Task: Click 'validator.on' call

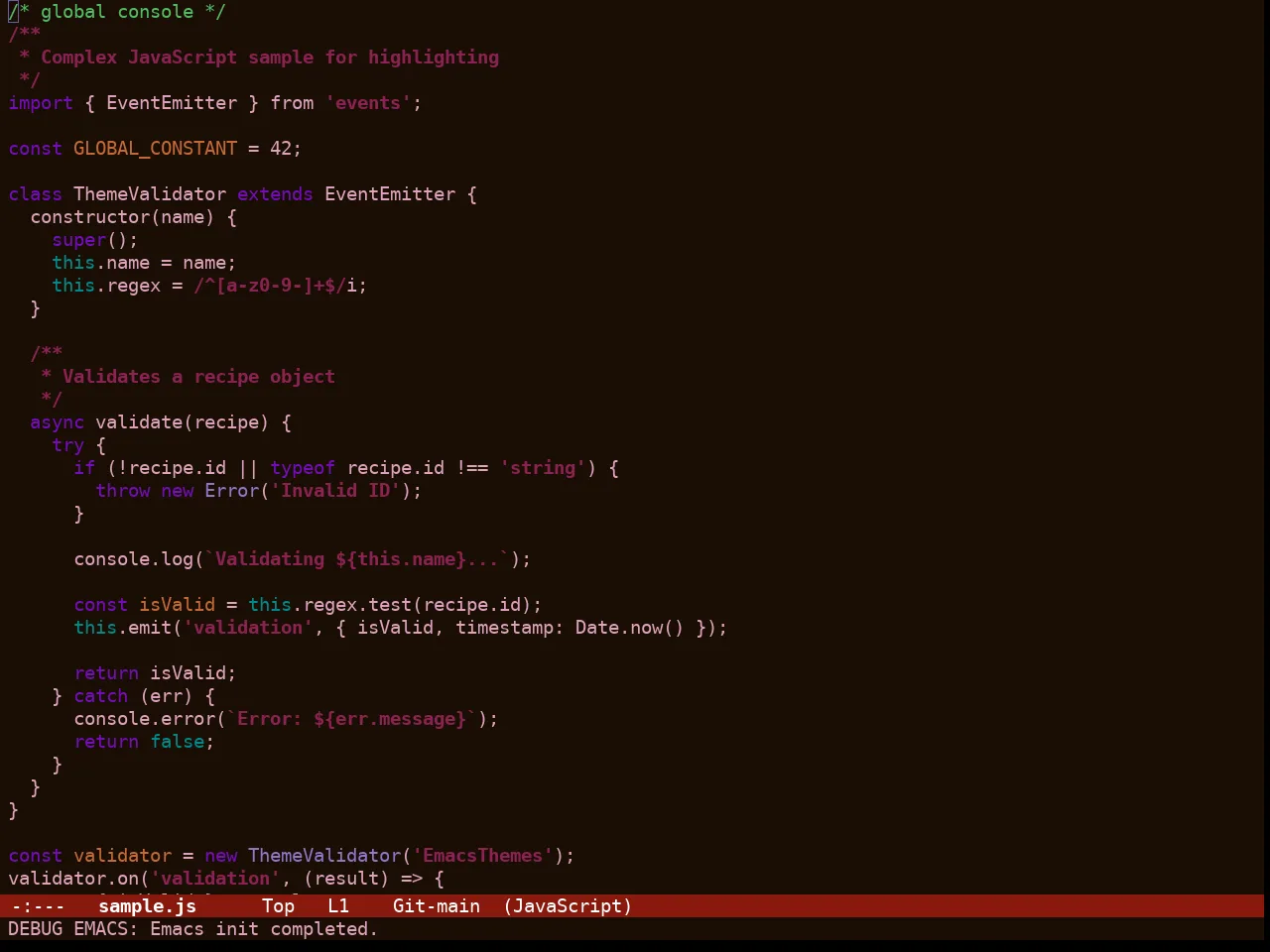Action: [x=73, y=879]
